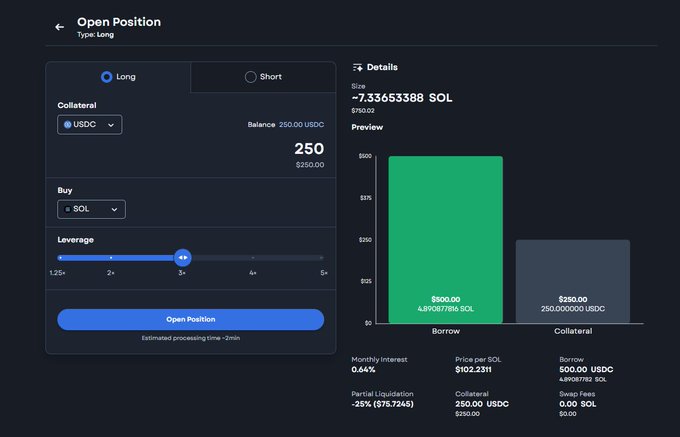Click the size value ~7.33653388 SOL
The height and width of the screenshot is (437, 680).
tap(402, 98)
